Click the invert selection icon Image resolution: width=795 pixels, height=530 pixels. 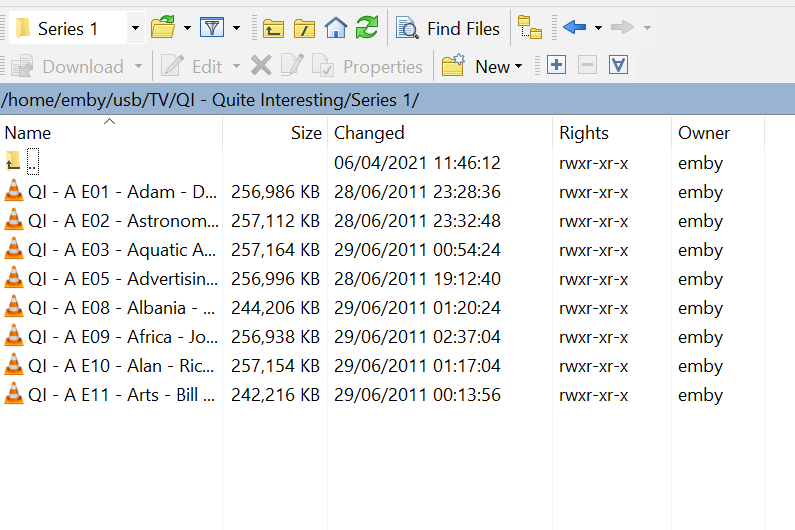(618, 66)
